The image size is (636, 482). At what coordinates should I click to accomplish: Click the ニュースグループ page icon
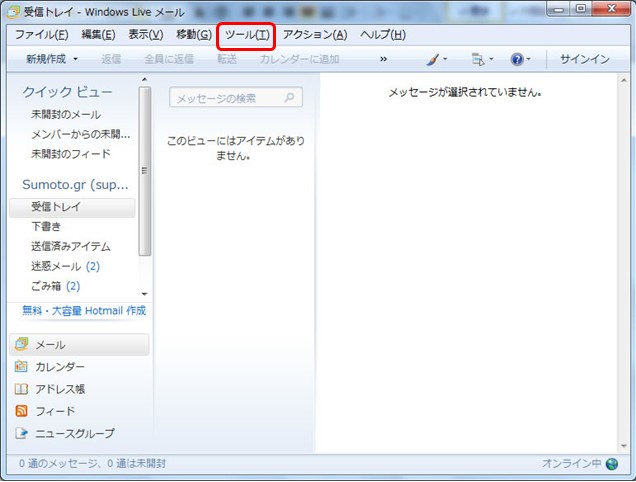pos(21,433)
